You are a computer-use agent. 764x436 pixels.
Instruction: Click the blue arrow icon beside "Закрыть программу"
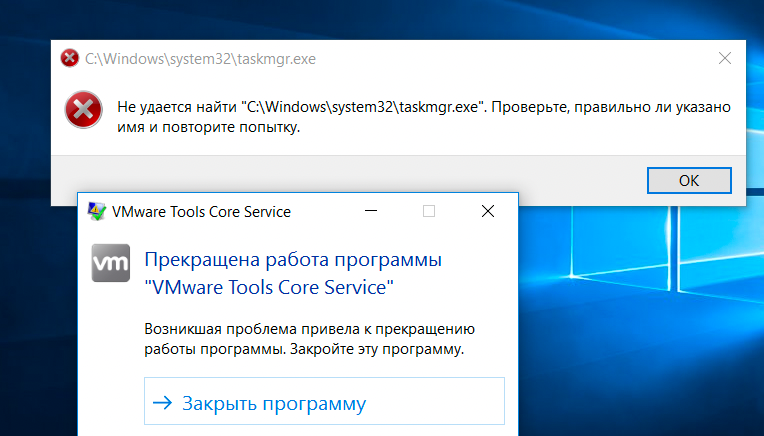[162, 403]
